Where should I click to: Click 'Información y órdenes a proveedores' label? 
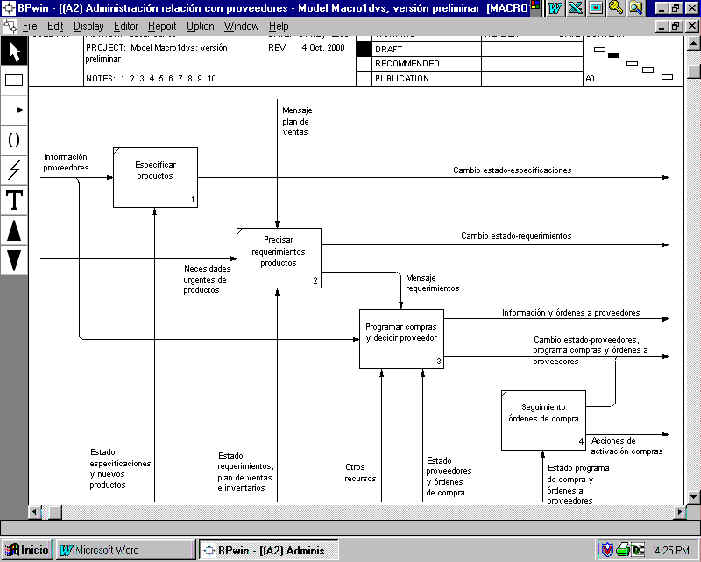coord(571,313)
